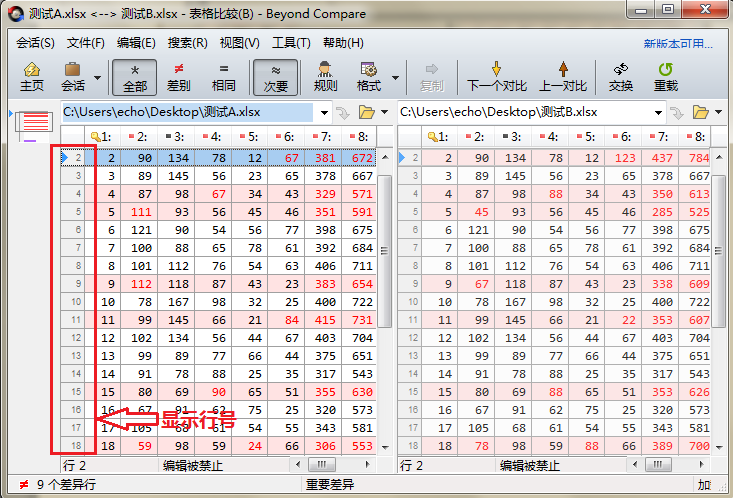Click left pane vertical scrollbar down arrow

[385, 447]
